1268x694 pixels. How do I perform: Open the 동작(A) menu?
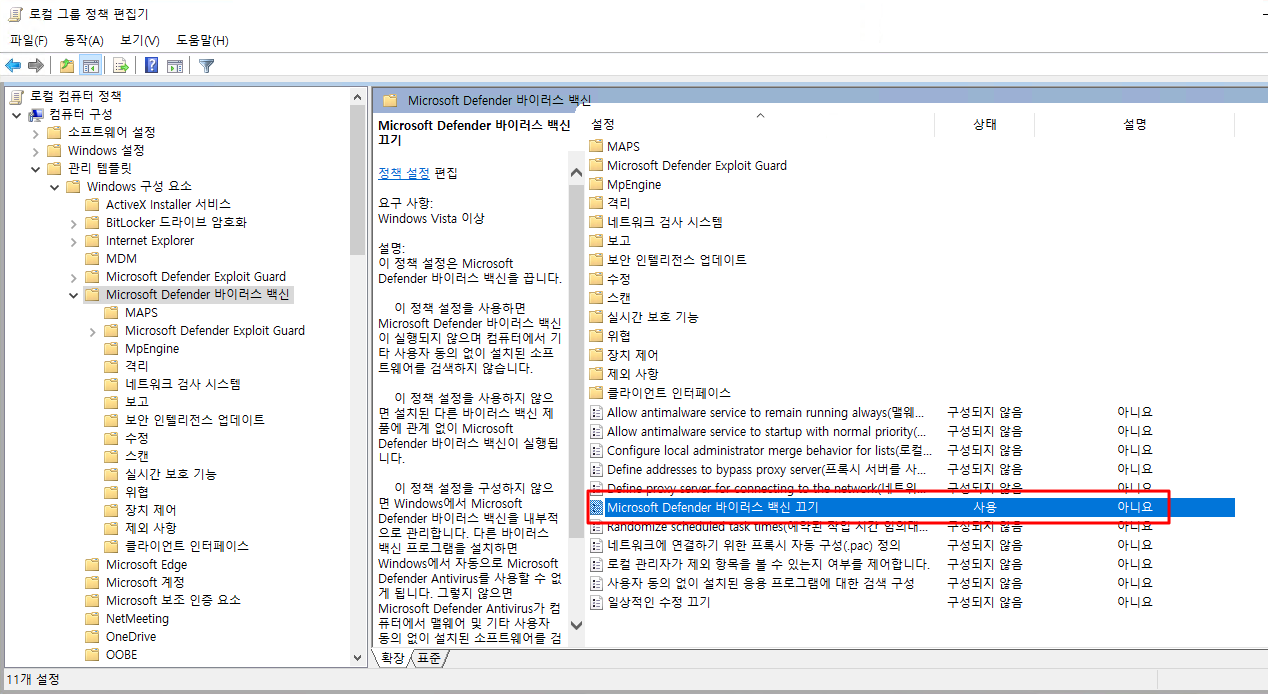(84, 40)
